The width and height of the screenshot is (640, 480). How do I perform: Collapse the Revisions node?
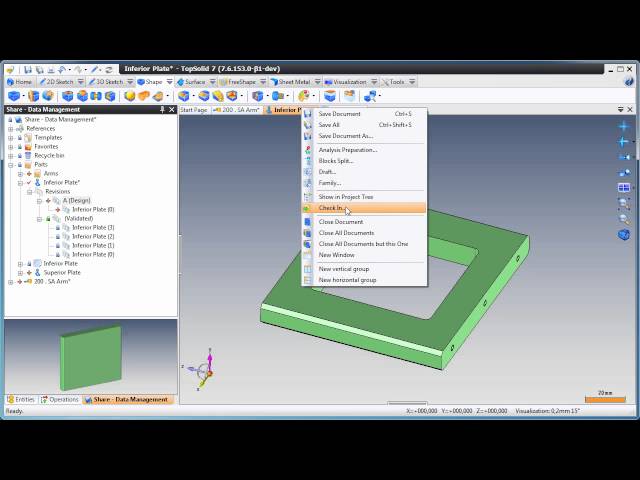tap(29, 192)
